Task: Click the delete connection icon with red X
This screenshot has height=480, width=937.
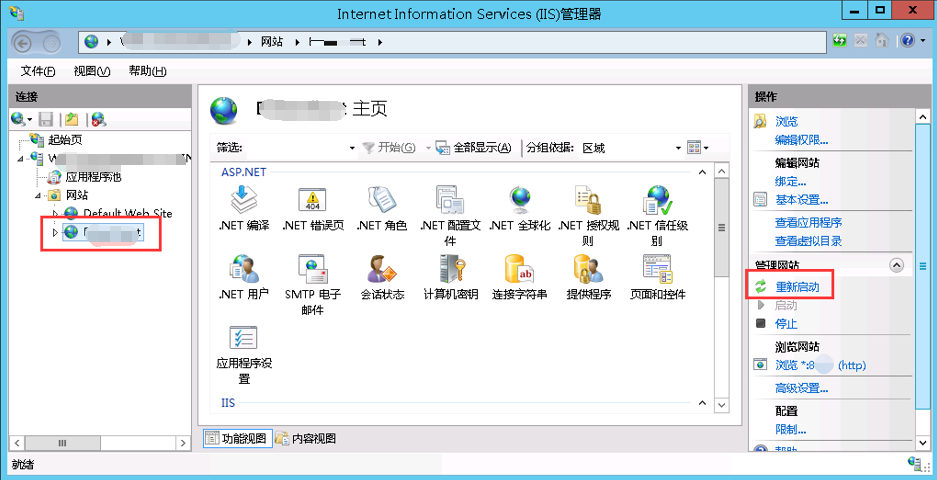Action: 99,119
